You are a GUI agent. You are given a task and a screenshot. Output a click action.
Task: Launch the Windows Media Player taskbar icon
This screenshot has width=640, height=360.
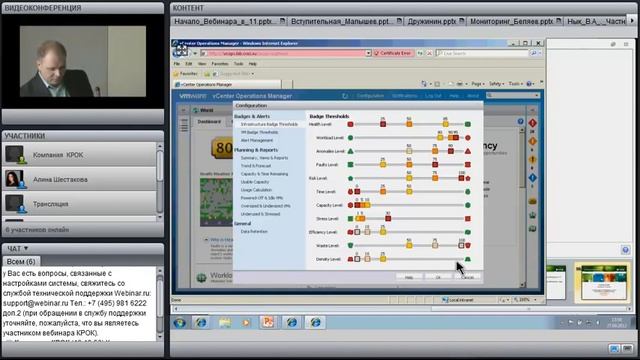246,323
